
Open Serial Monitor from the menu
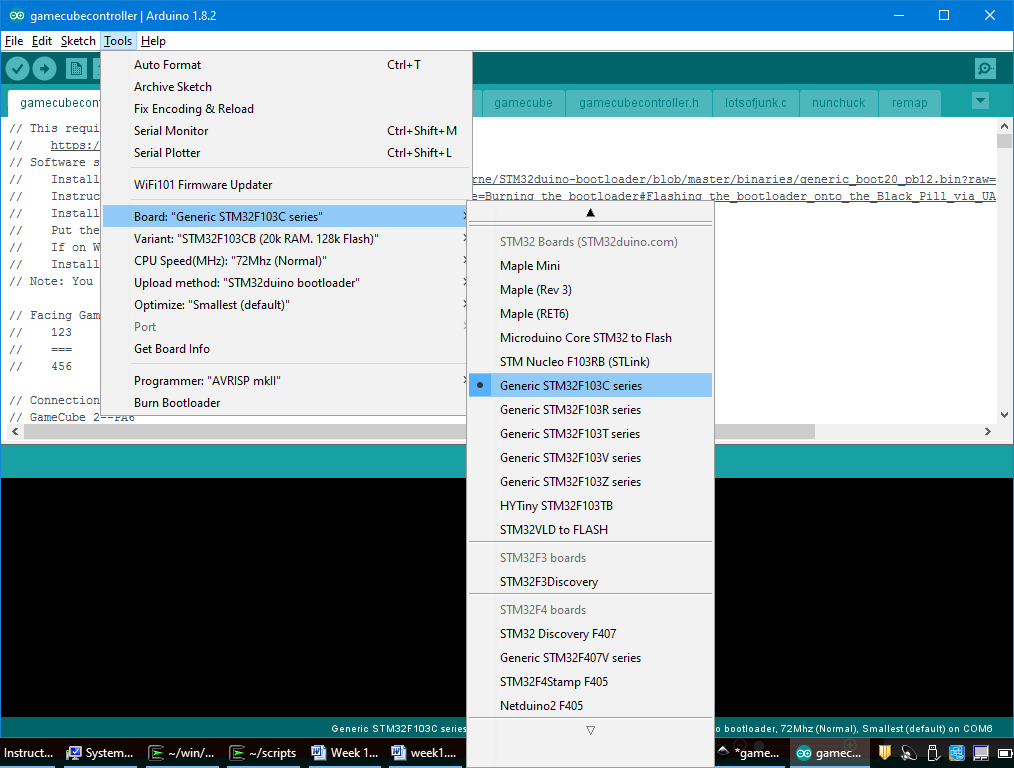[285, 131]
